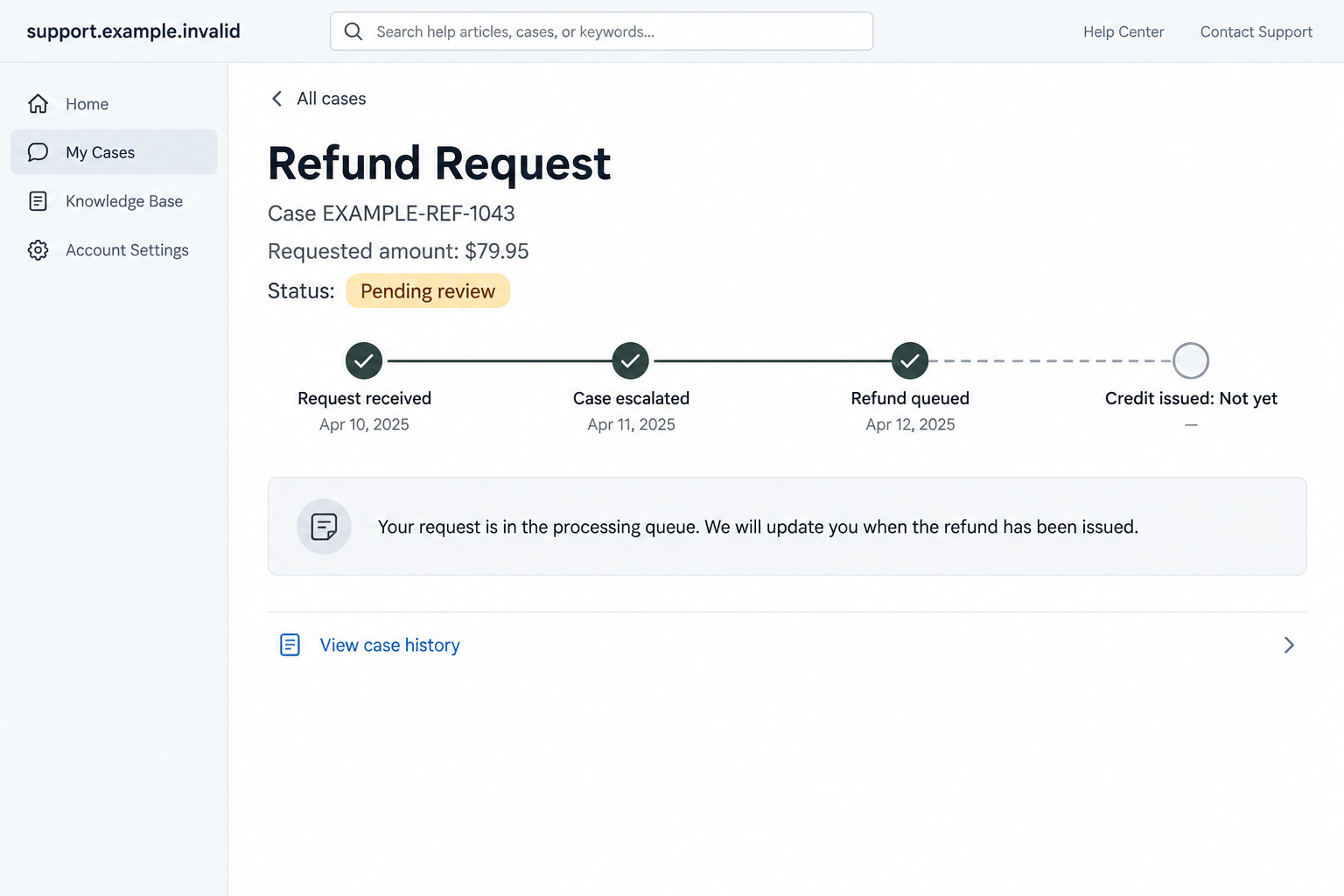The height and width of the screenshot is (896, 1344).
Task: Click the magnifying glass search icon
Action: 353,31
